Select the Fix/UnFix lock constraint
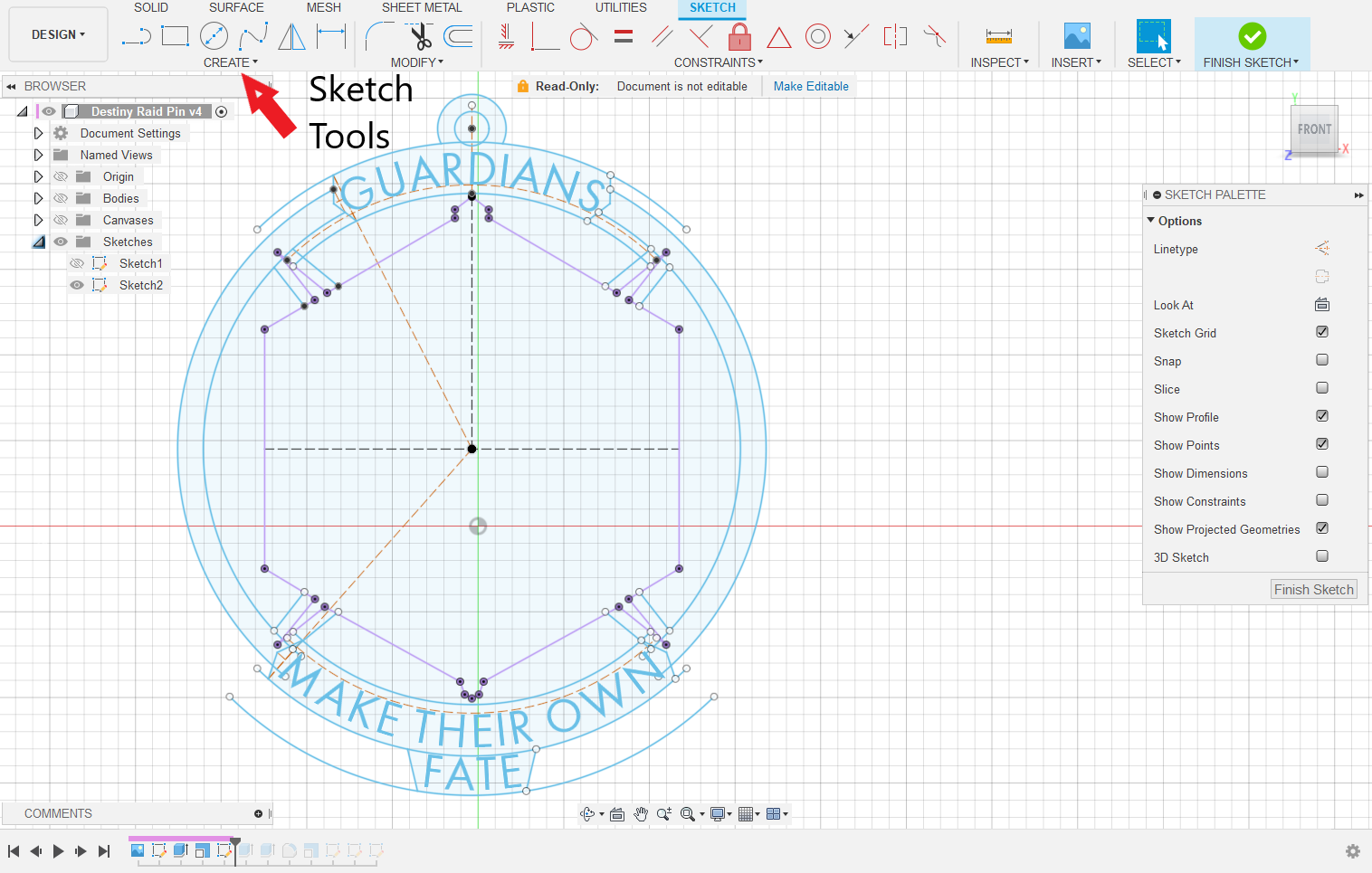This screenshot has height=873, width=1372. point(739,36)
